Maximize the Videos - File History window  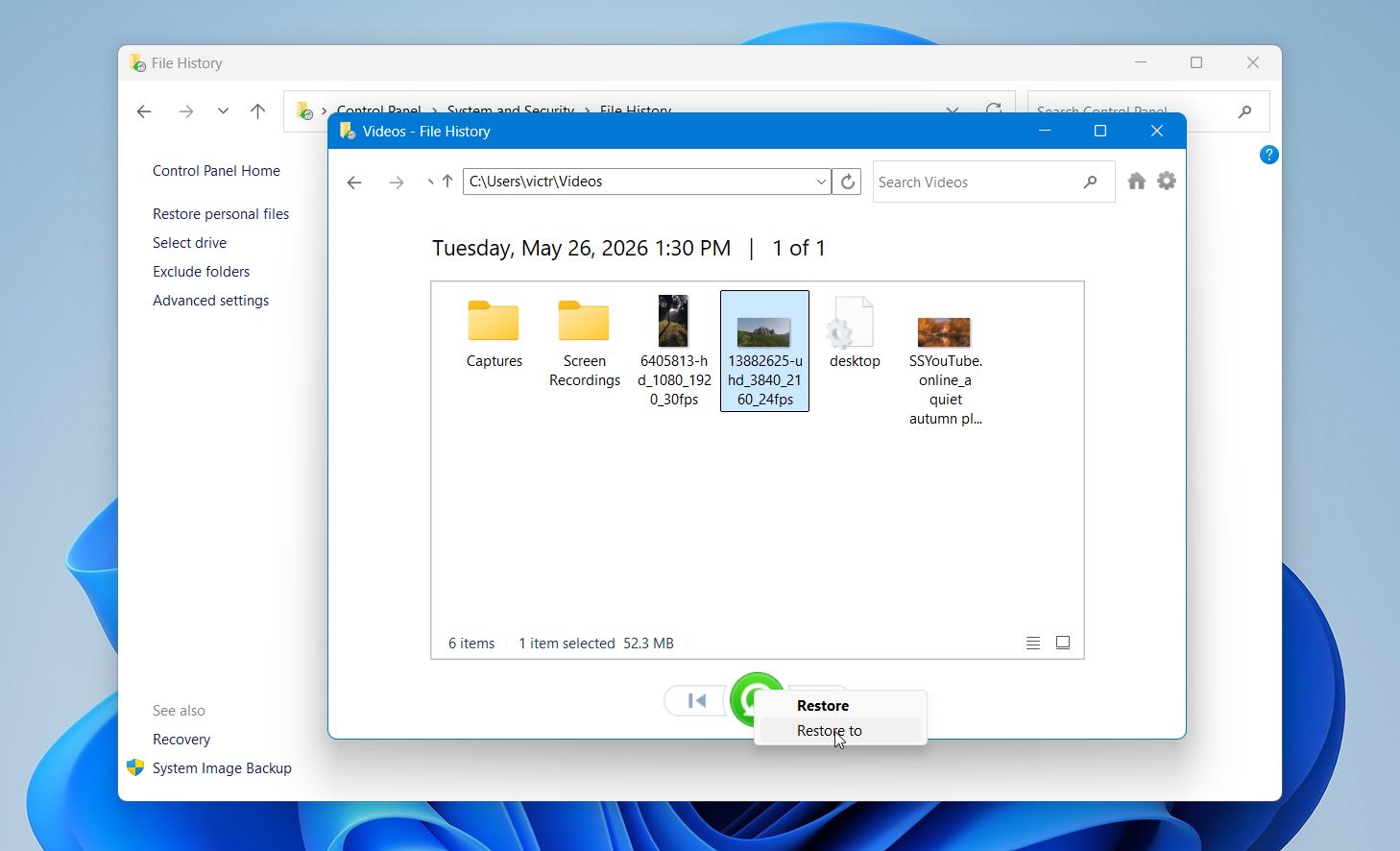tap(1100, 131)
